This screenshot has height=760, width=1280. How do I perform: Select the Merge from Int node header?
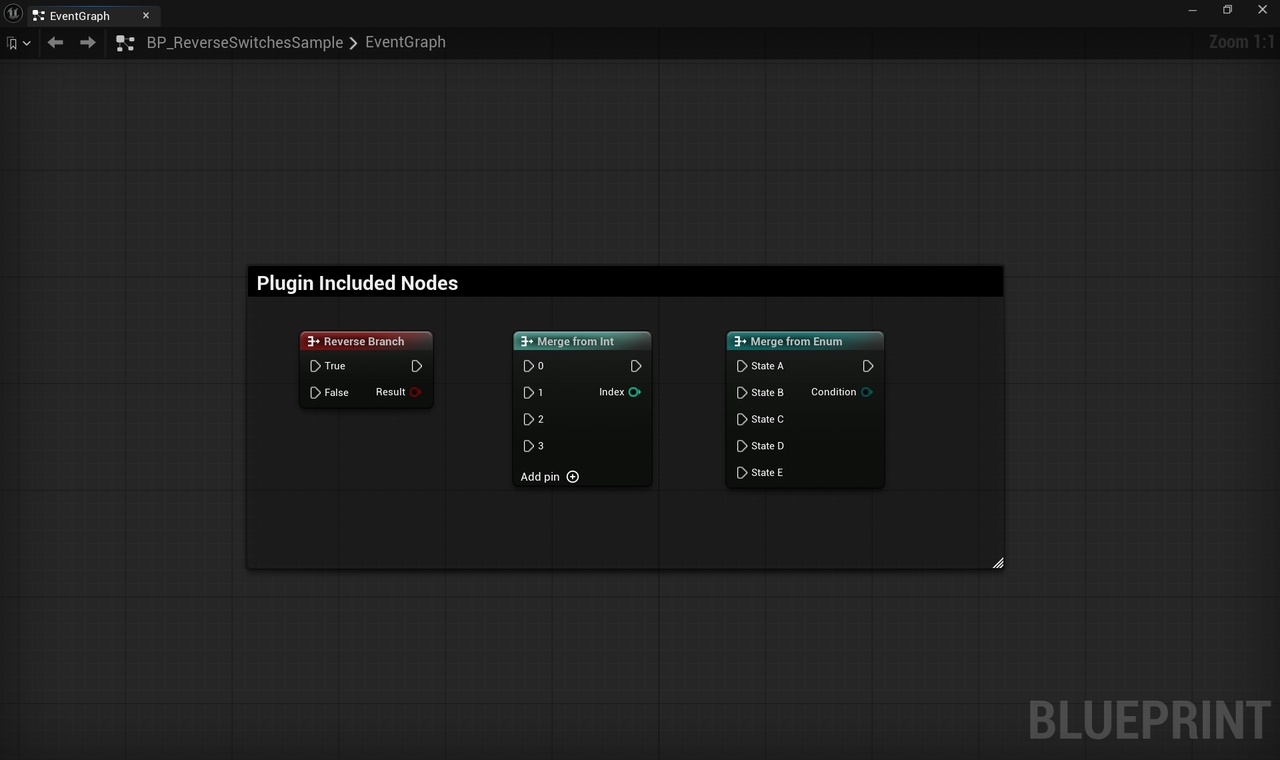[x=582, y=341]
